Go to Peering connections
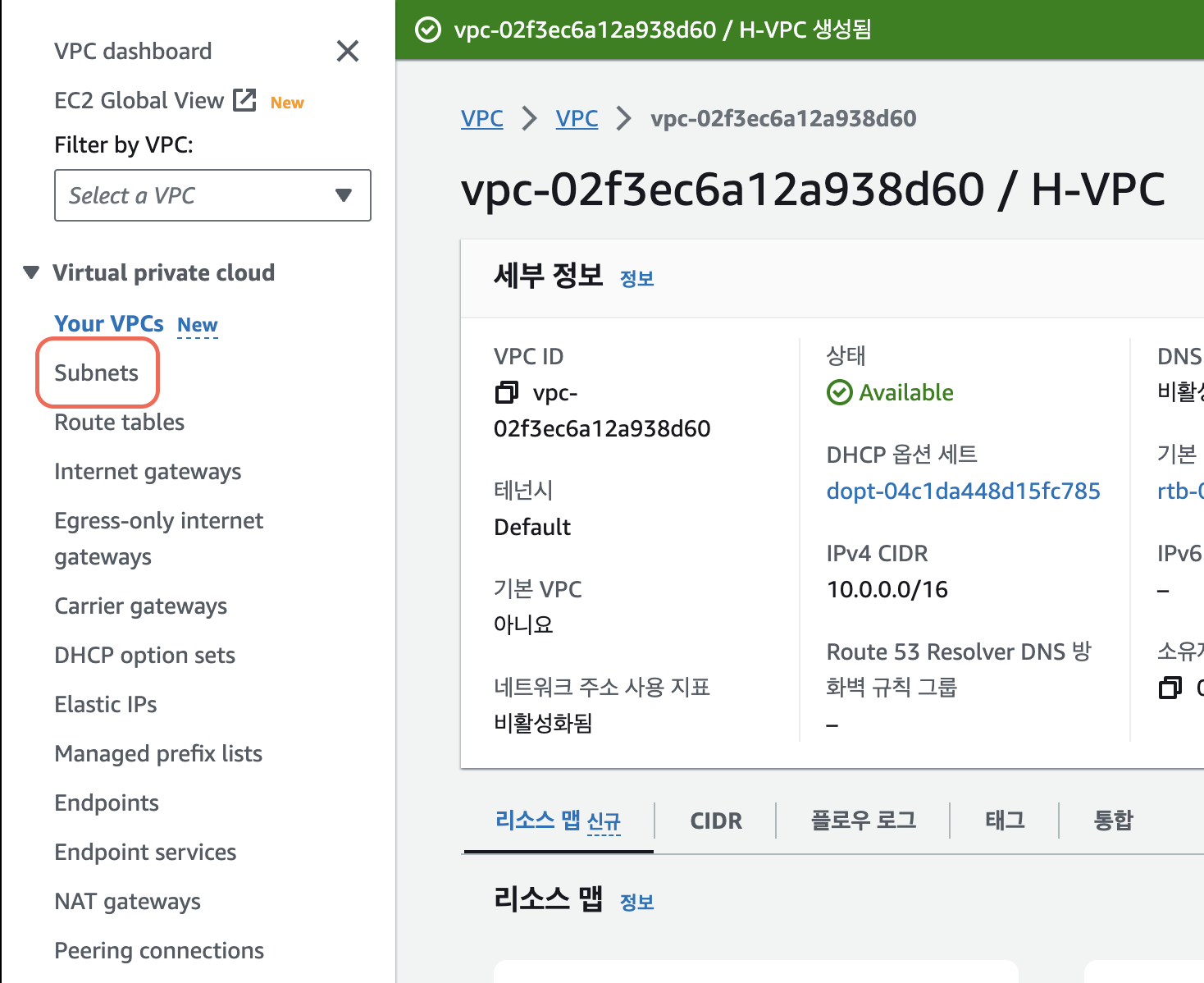The height and width of the screenshot is (983, 1204). click(159, 950)
